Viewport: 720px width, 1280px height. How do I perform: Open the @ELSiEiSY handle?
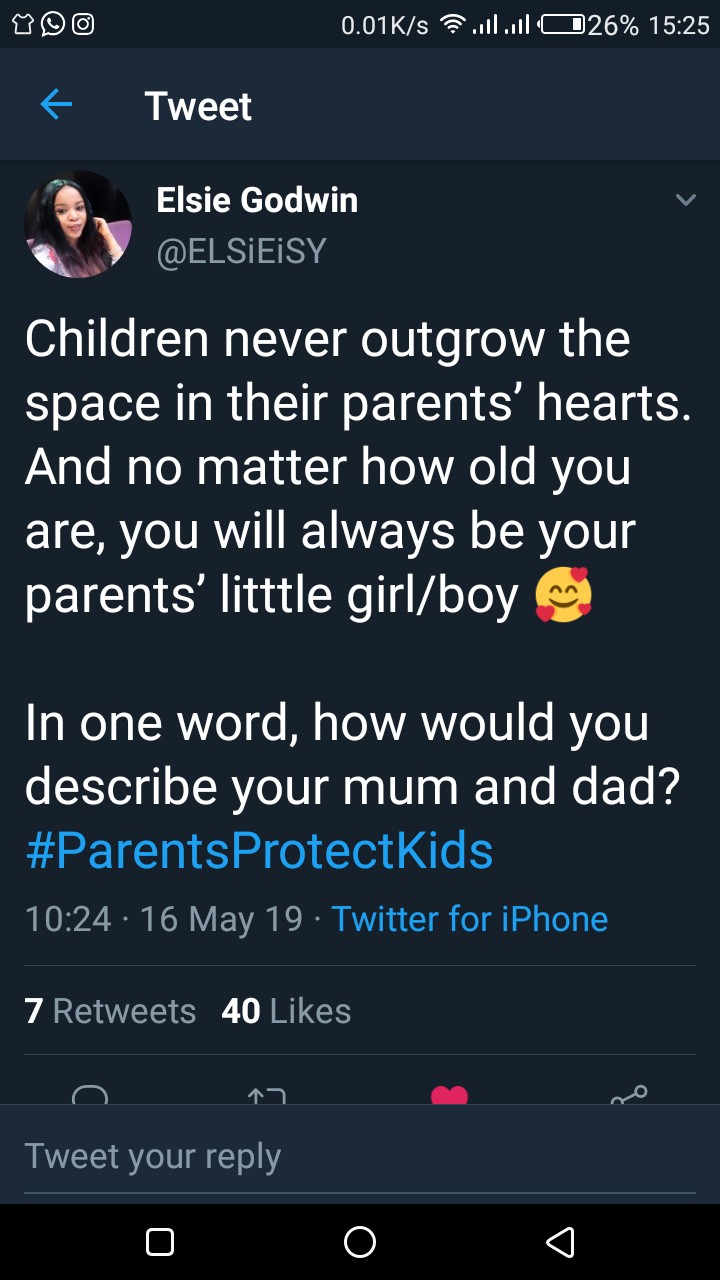[241, 250]
